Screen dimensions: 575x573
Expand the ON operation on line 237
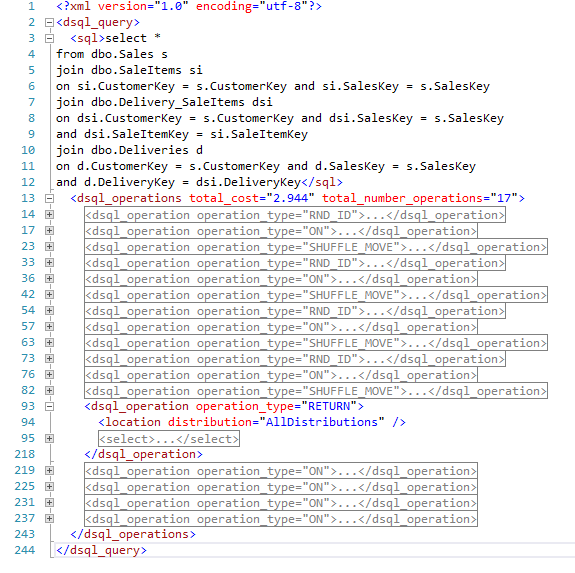tap(49, 519)
